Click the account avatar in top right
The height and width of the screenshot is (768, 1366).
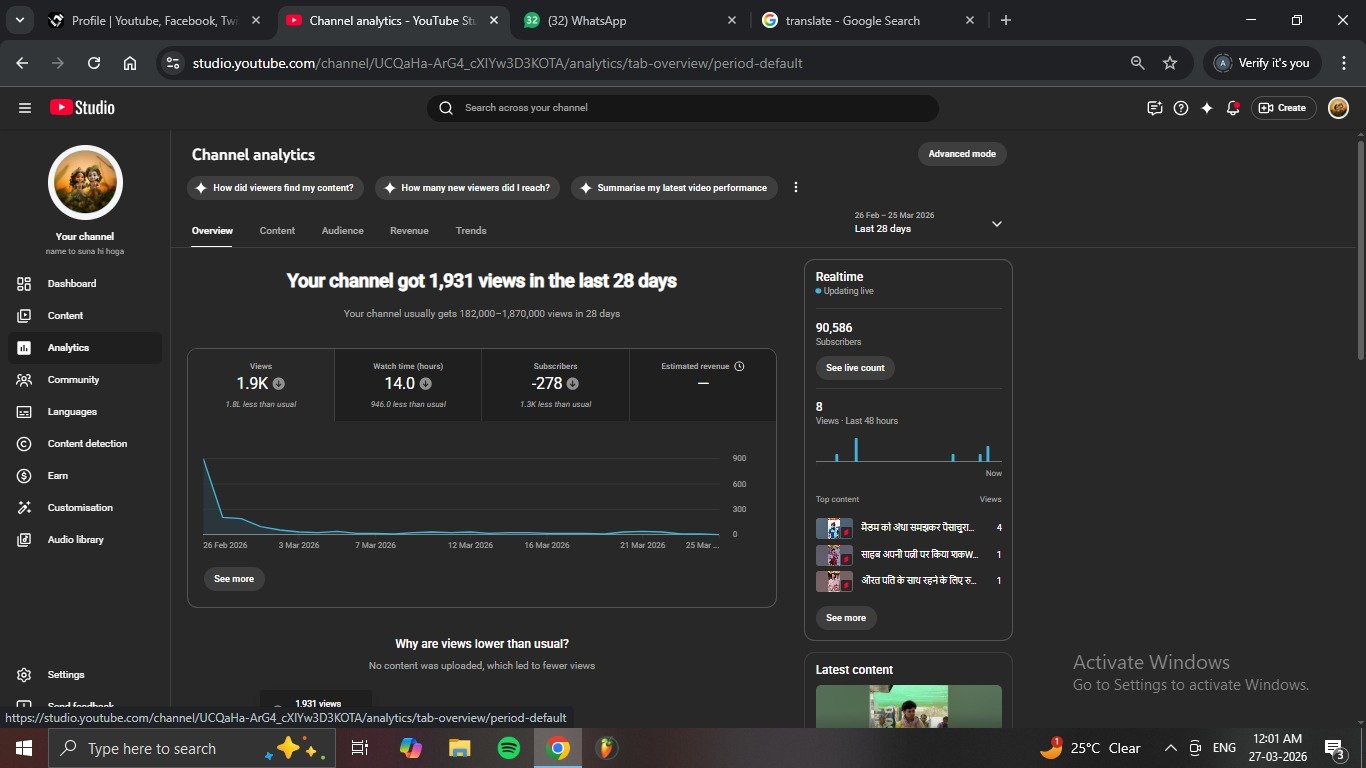[1338, 108]
